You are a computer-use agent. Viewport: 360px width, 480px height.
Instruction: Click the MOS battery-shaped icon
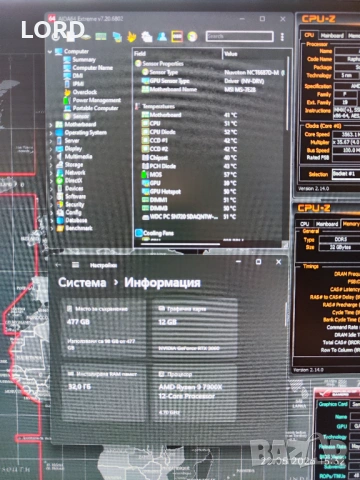[x=145, y=174]
